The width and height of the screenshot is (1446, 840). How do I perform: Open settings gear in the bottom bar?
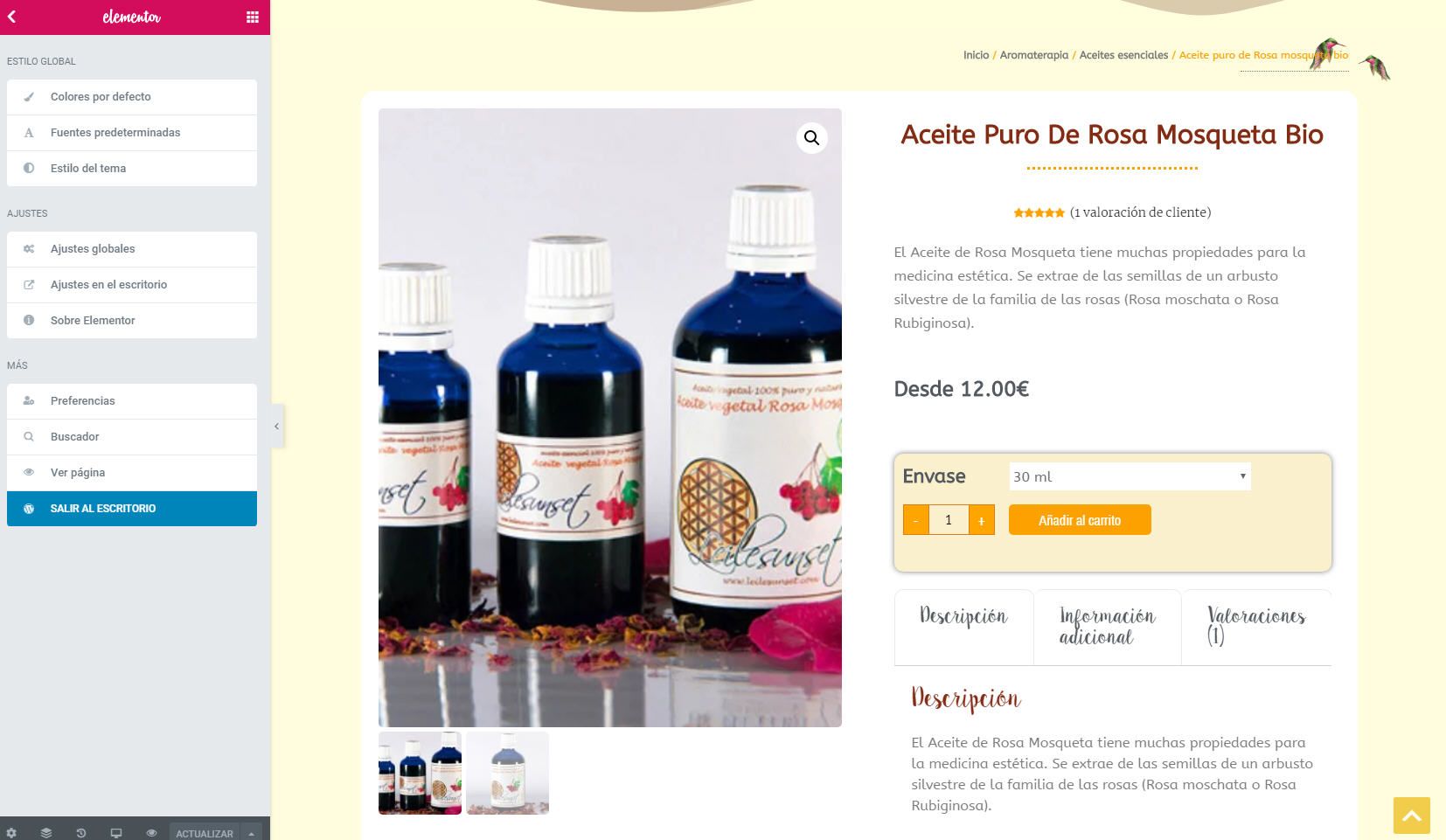[11, 833]
